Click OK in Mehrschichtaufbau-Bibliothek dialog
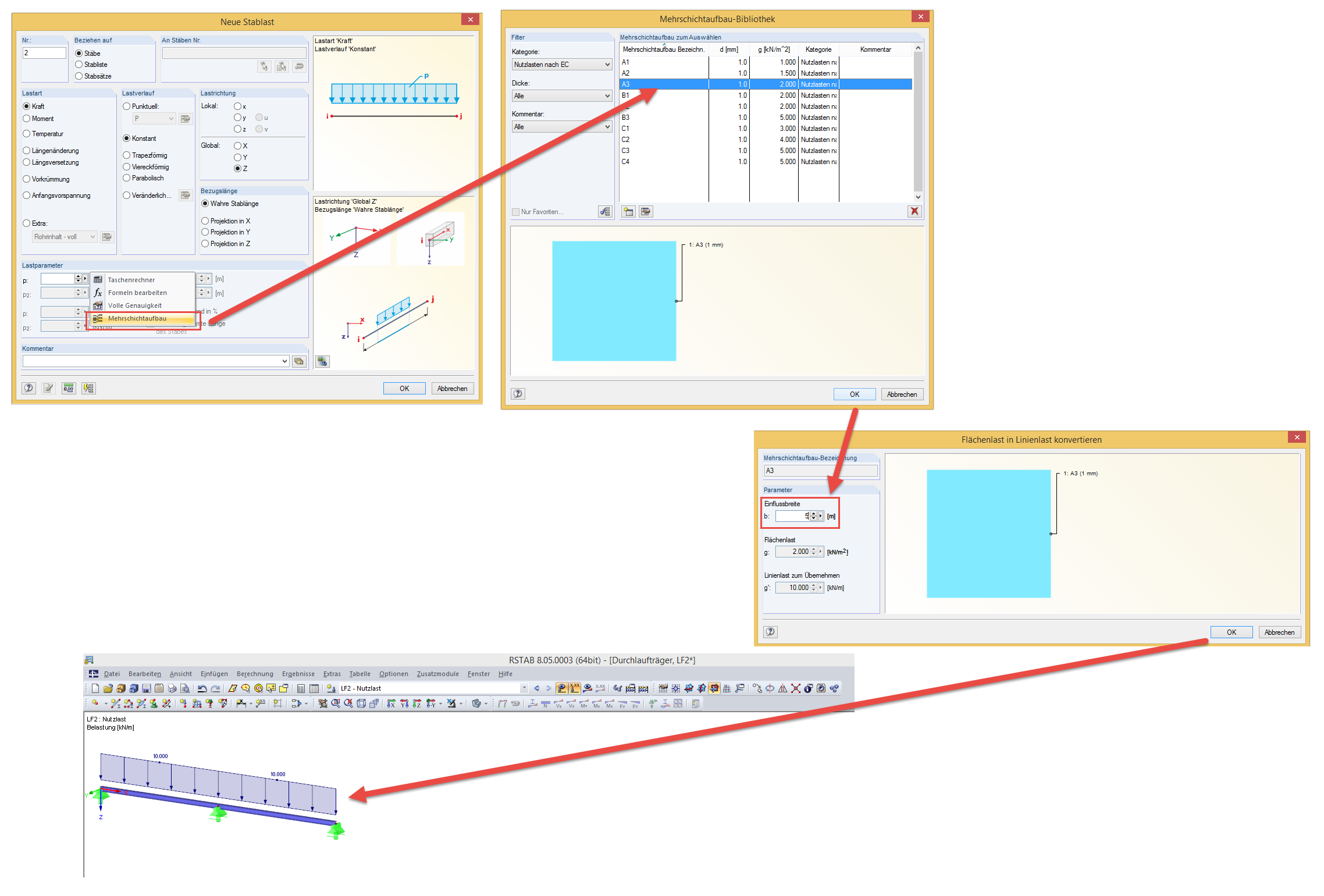 (855, 394)
